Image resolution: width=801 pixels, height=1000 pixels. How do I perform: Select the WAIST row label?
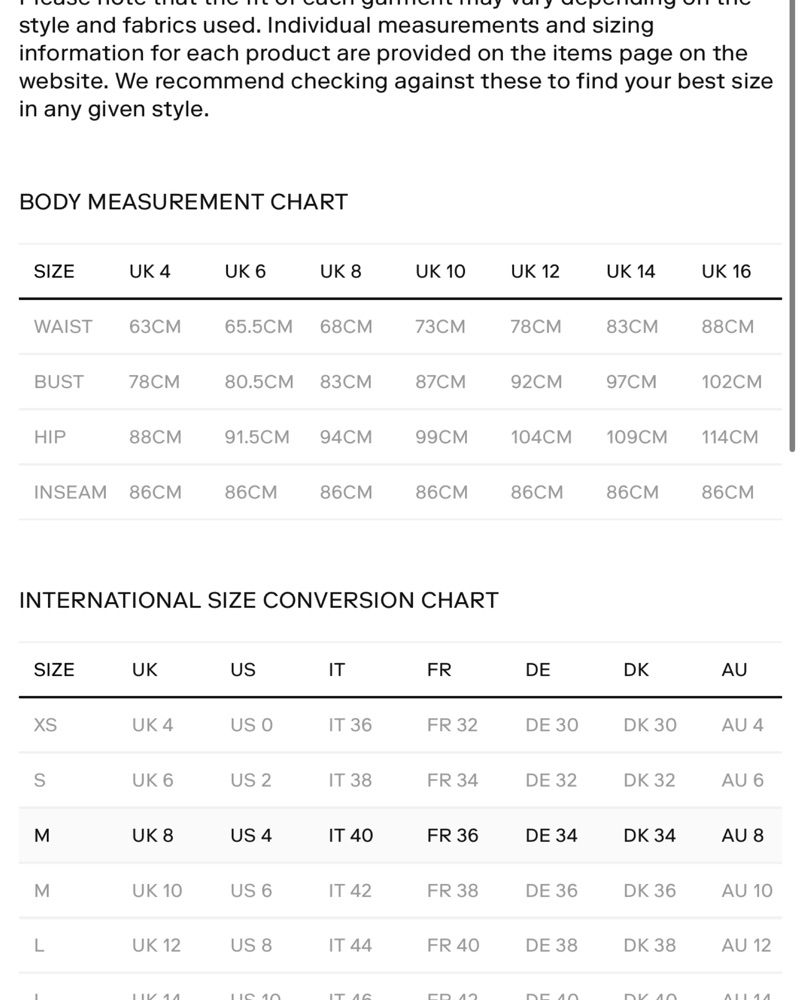click(63, 327)
